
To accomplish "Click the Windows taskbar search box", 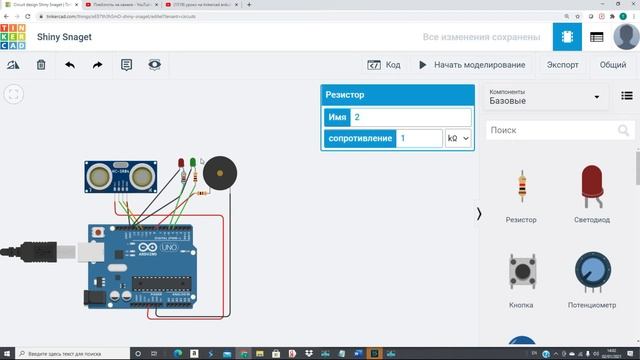I will 73,353.
